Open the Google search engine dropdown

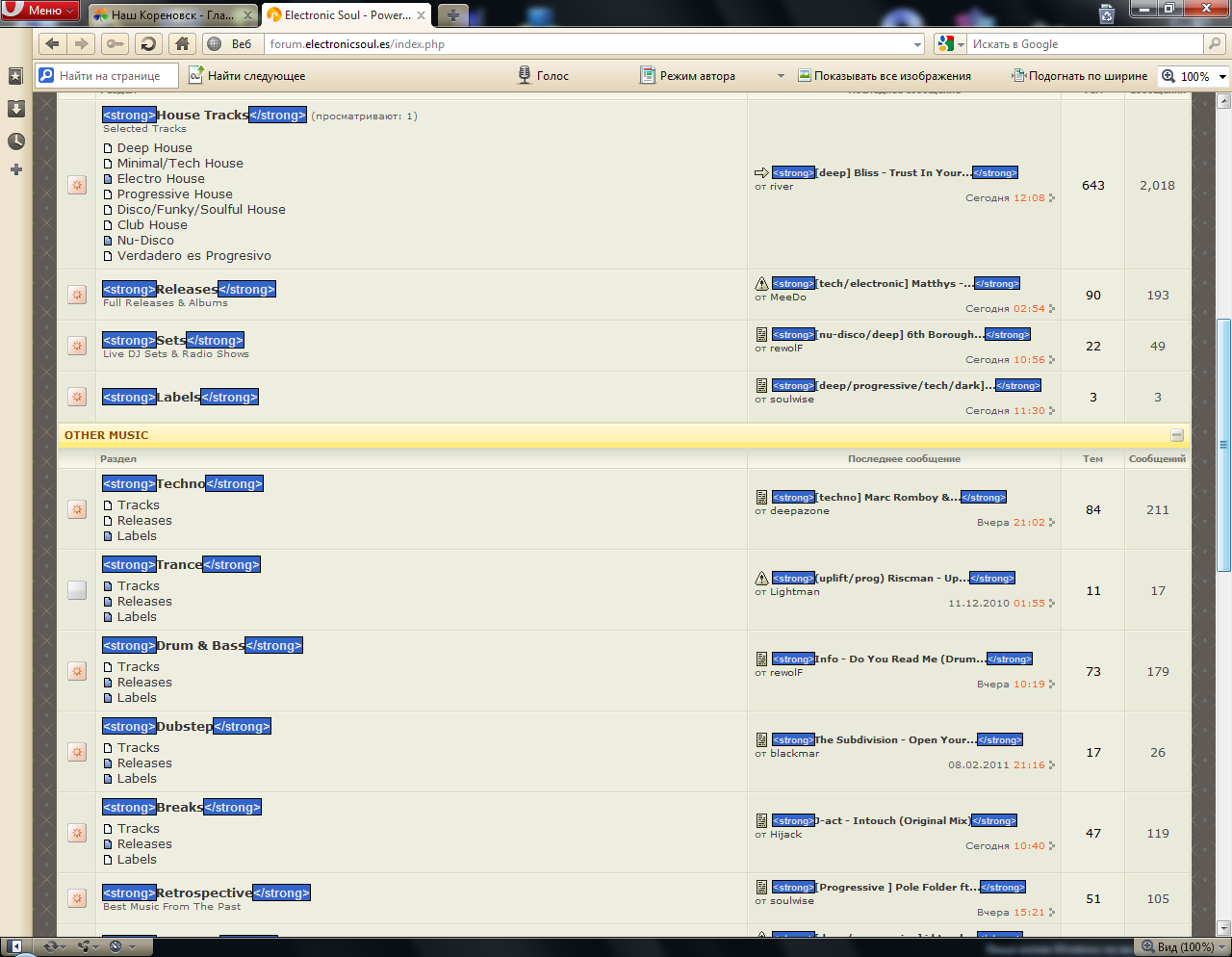click(x=951, y=44)
